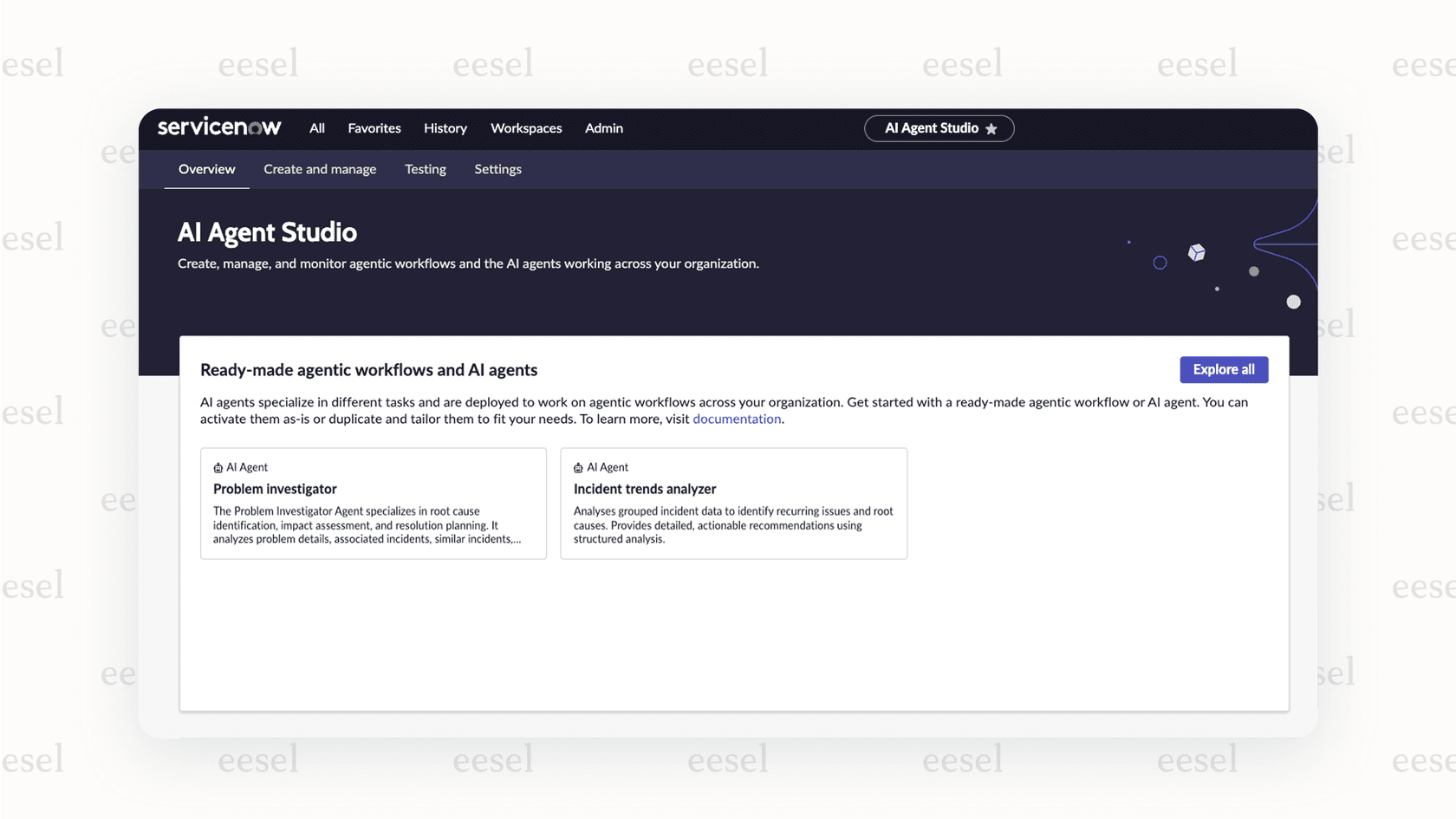1456x819 pixels.
Task: Click the AI Agent Studio heading
Action: click(267, 232)
